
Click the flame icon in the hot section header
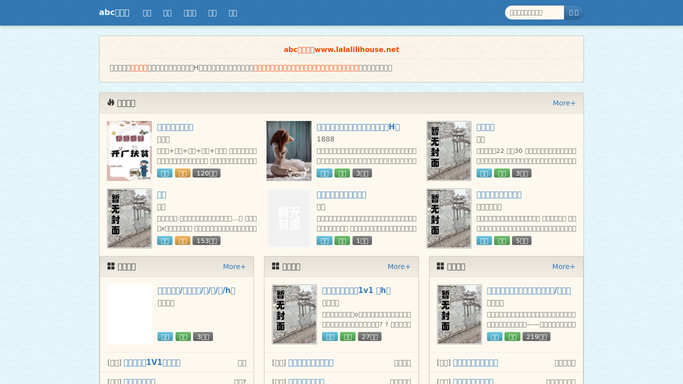[111, 102]
